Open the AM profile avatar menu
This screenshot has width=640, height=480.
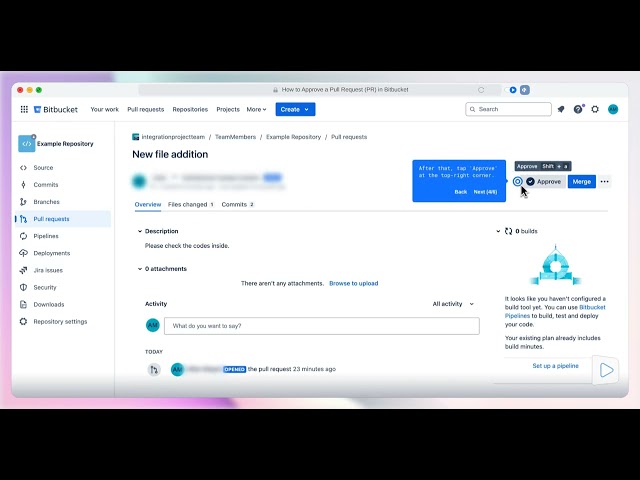(613, 109)
